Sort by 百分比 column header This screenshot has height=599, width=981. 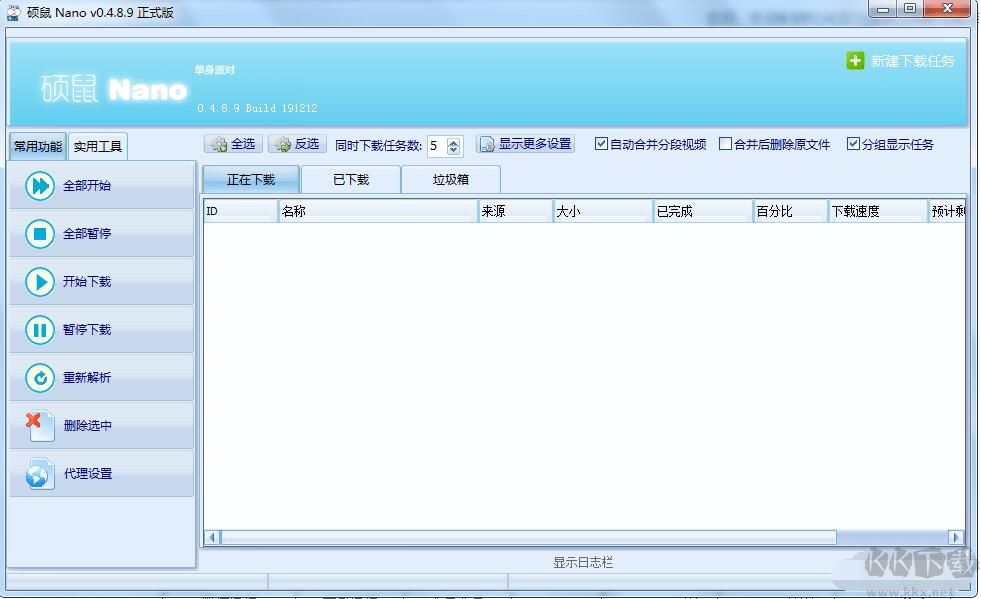coord(791,211)
